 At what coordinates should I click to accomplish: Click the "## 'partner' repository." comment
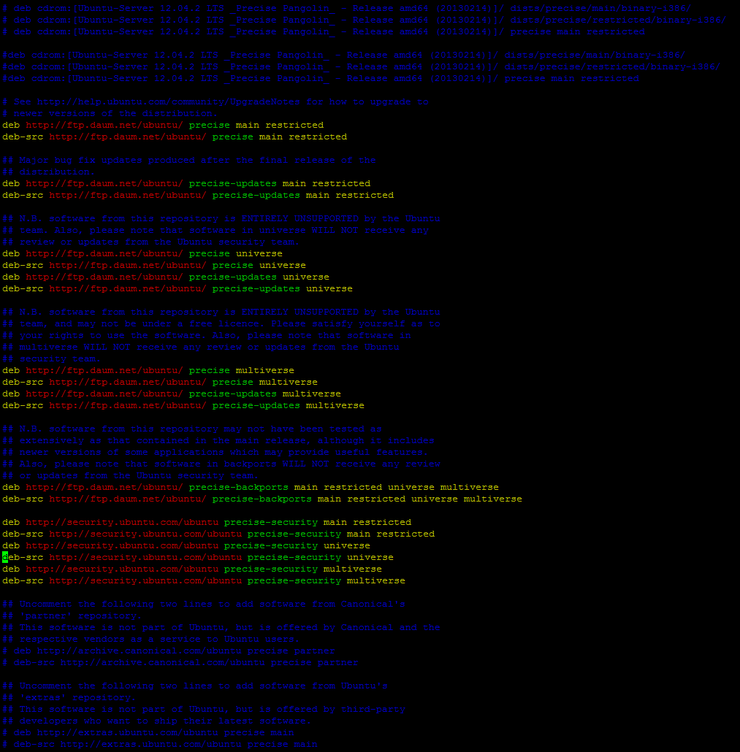click(72, 616)
